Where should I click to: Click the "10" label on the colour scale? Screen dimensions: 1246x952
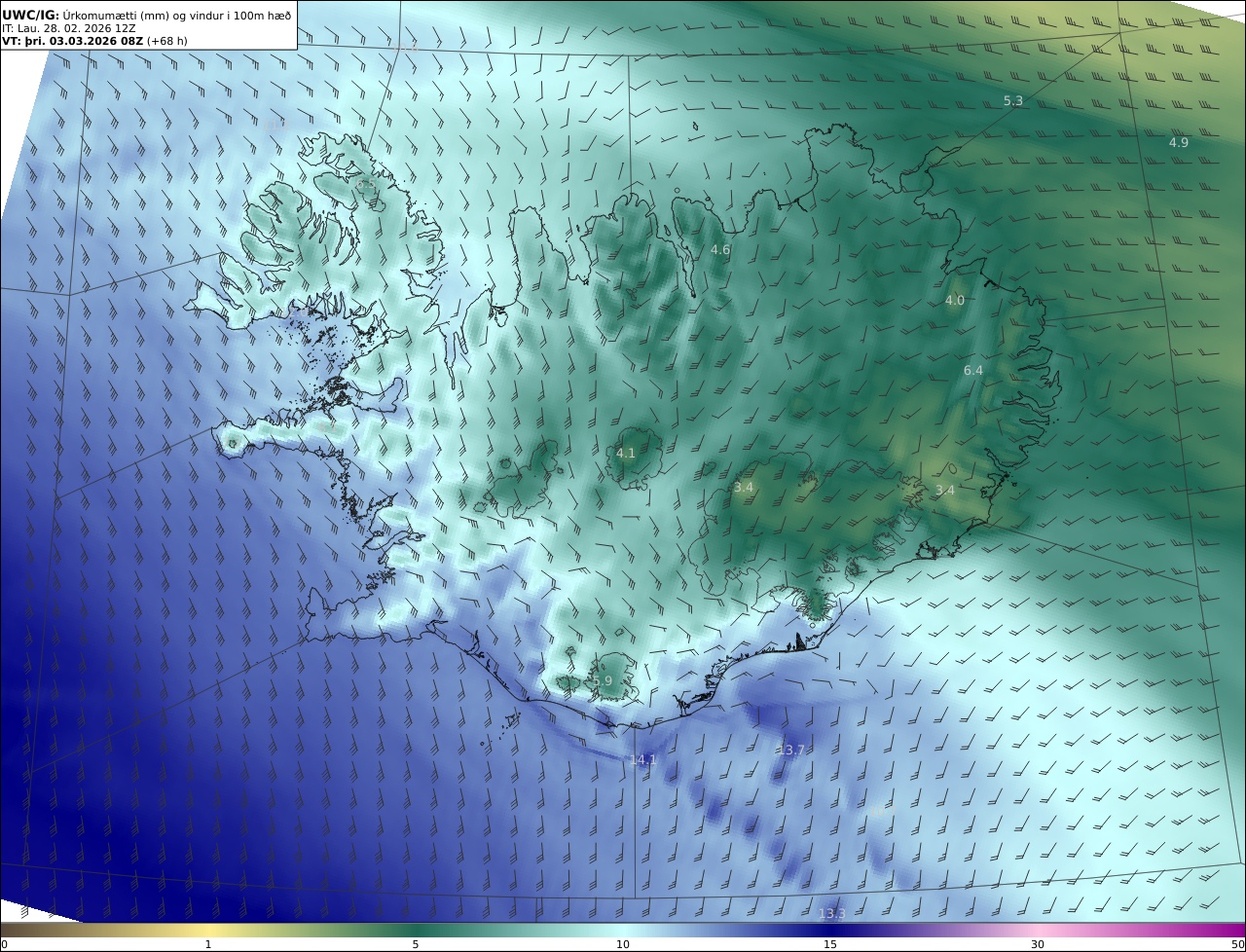click(623, 945)
